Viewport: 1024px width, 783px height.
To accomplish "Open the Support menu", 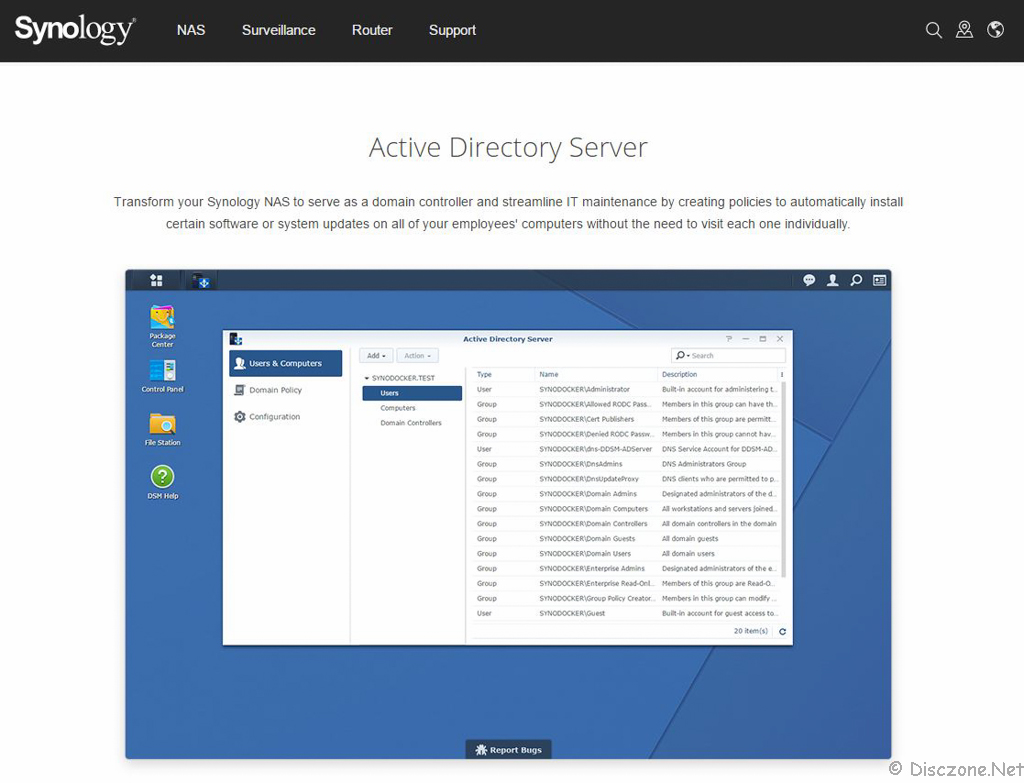I will (x=453, y=30).
